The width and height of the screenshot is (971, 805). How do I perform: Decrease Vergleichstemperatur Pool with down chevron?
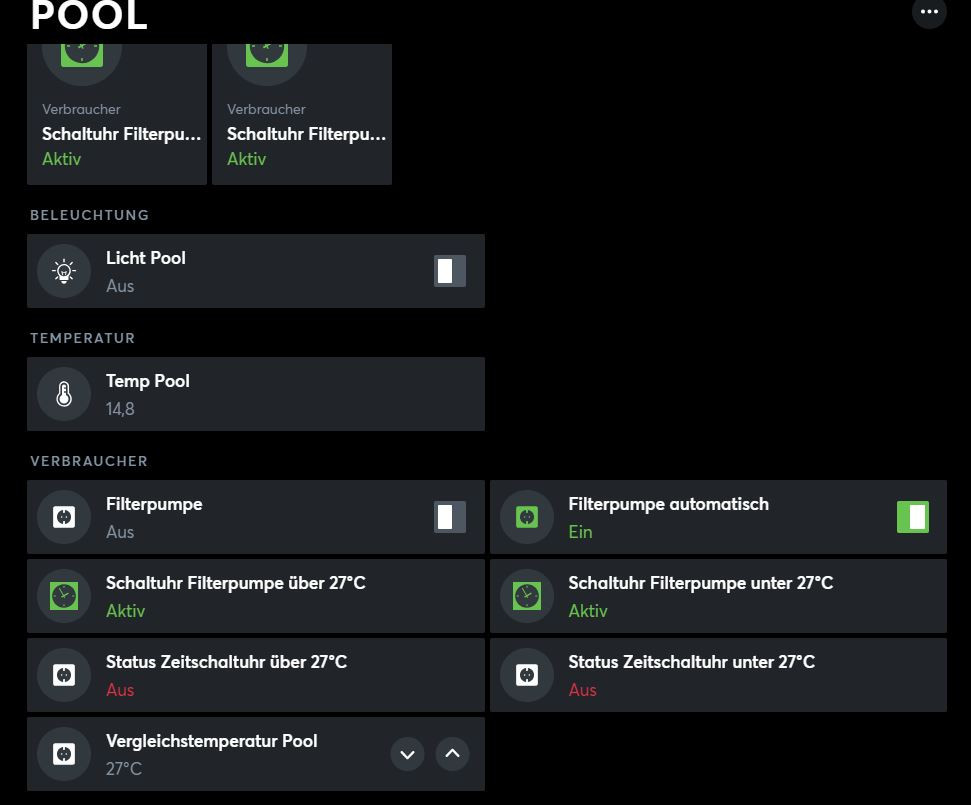click(x=407, y=754)
